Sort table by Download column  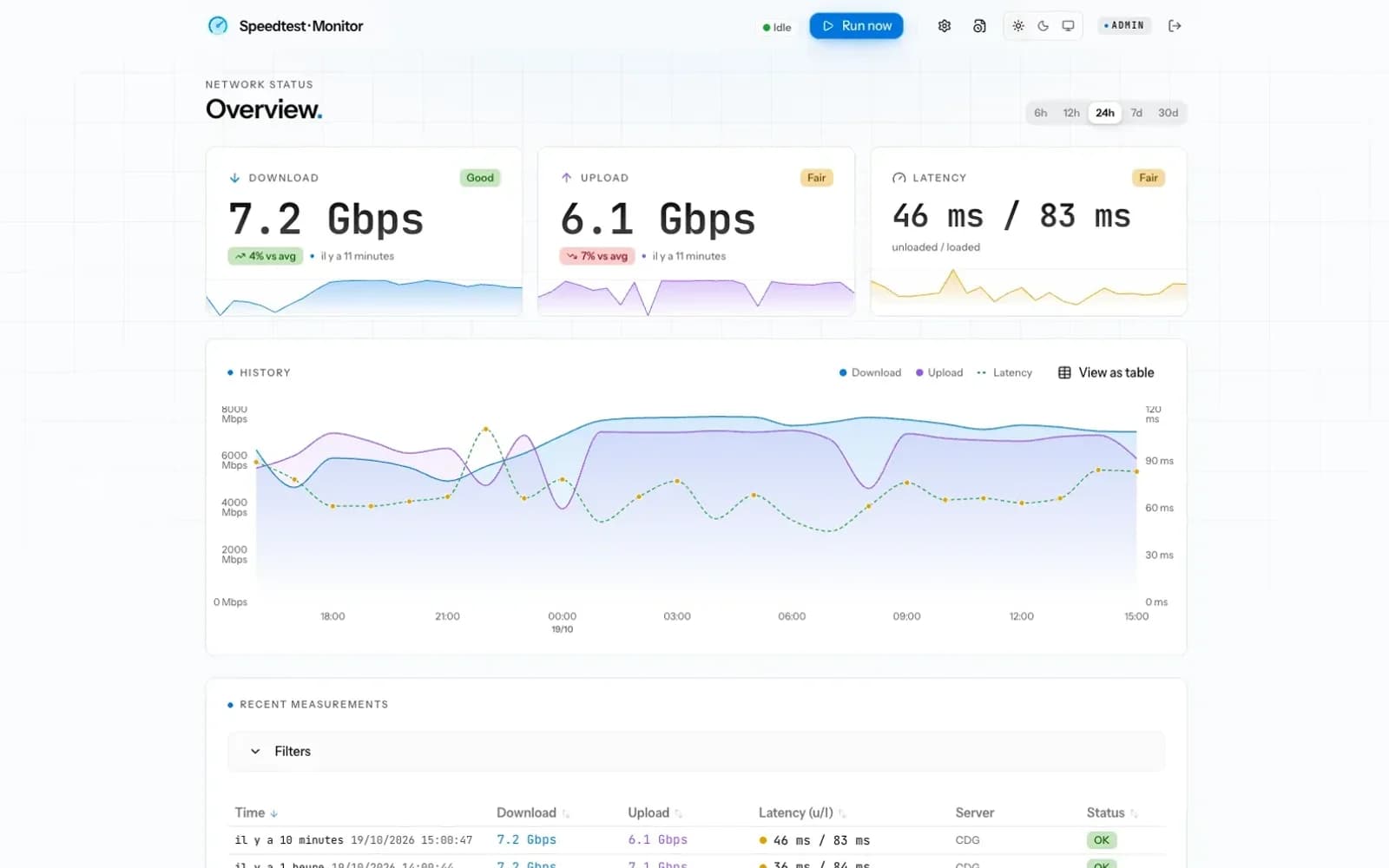coord(533,812)
